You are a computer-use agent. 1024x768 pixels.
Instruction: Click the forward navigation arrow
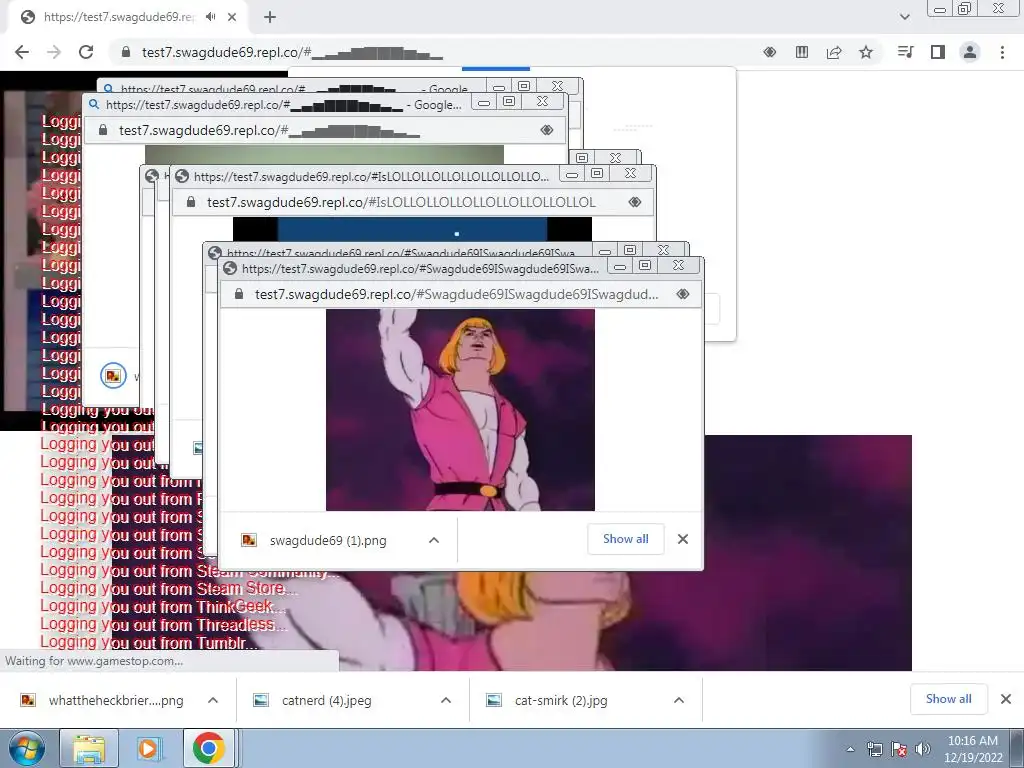(54, 52)
